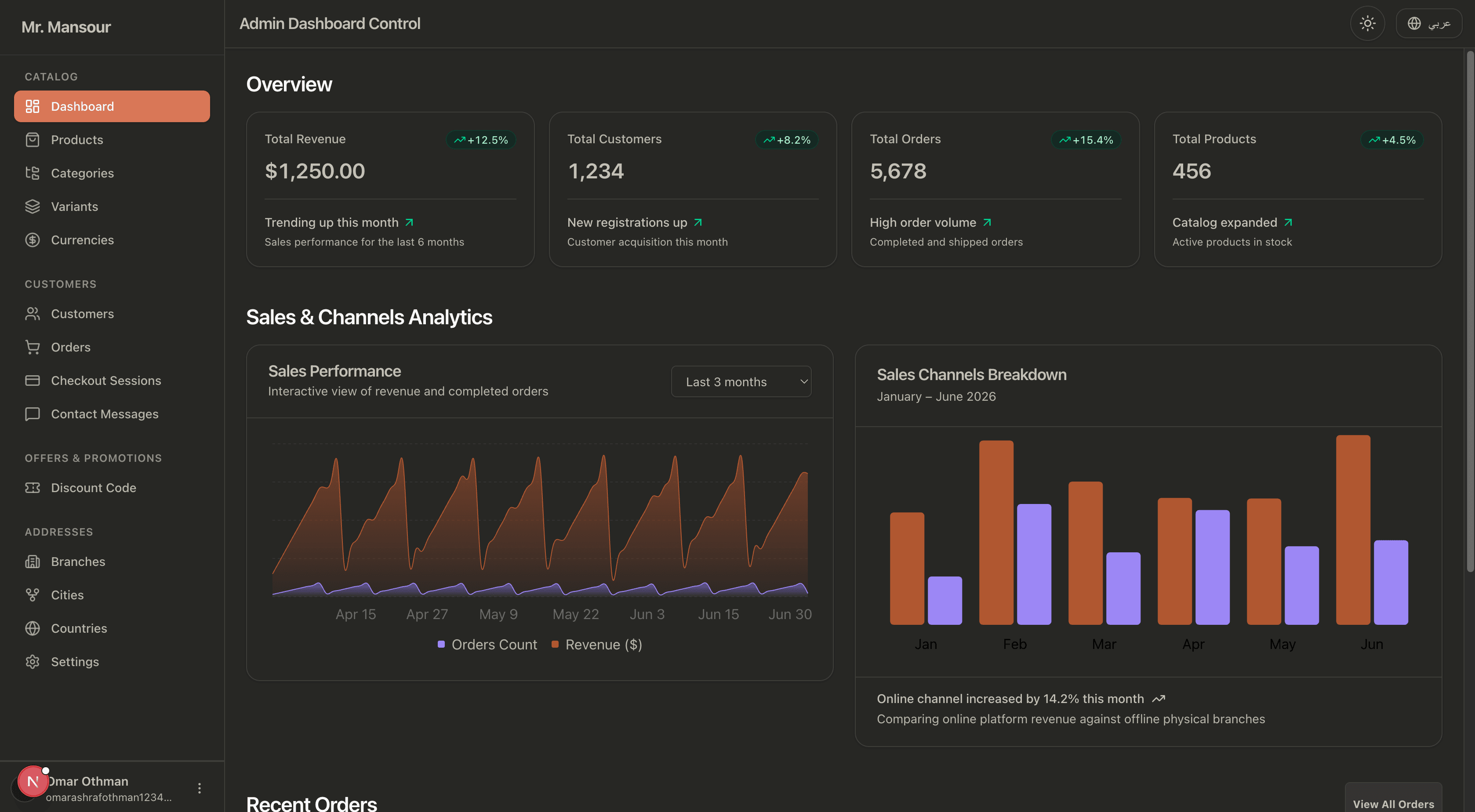Open Currencies sidebar entry

[112, 240]
